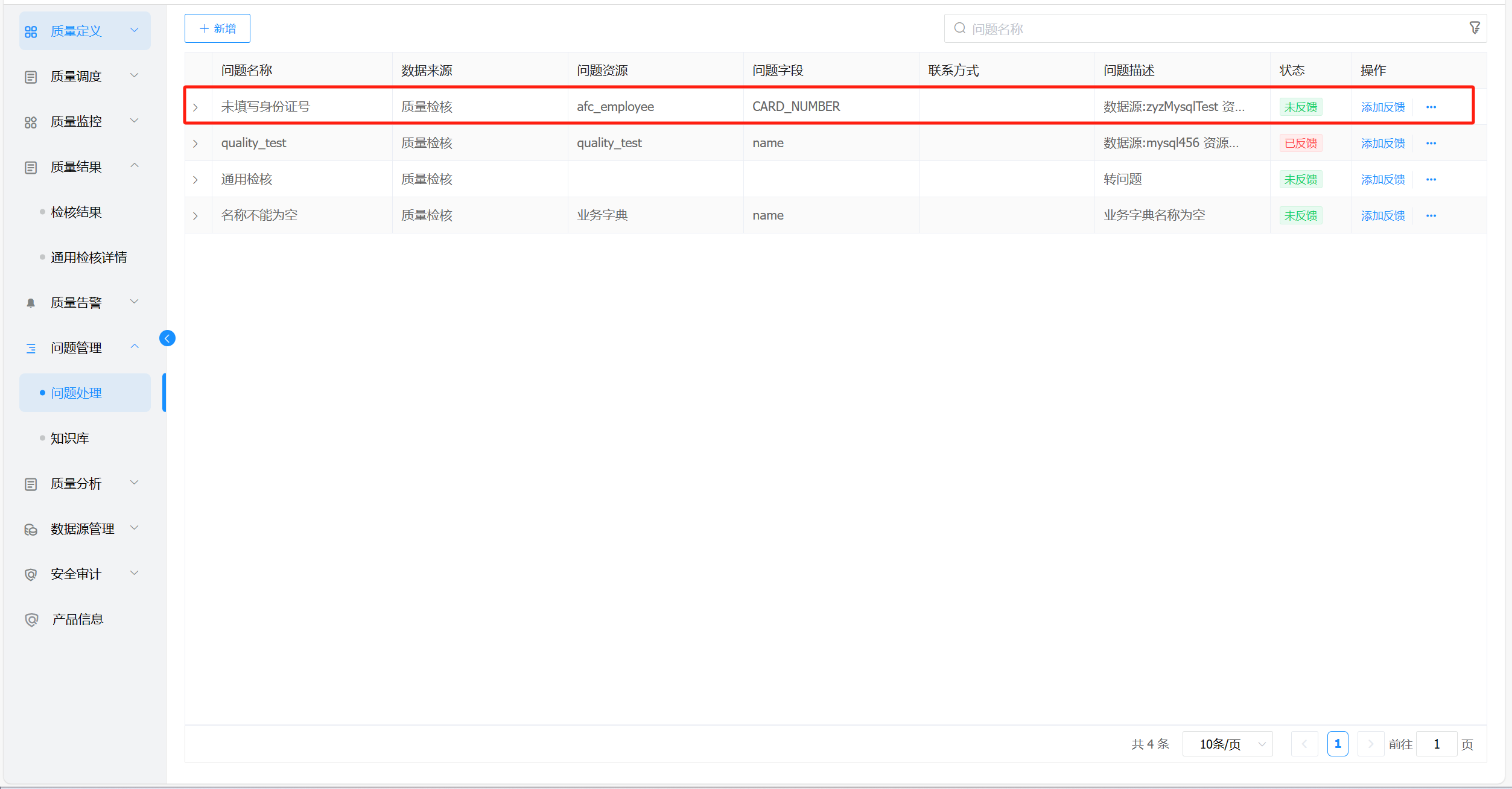
Task: Open more actions for 通用检核 row
Action: pos(1431,180)
